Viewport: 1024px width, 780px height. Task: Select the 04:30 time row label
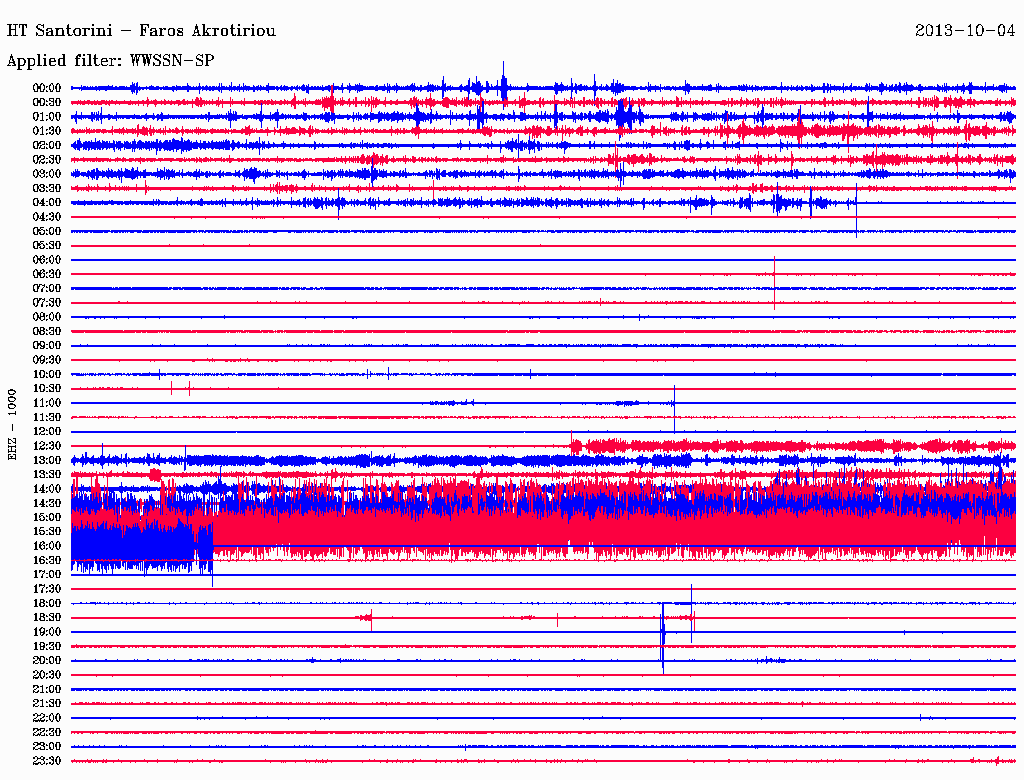(47, 217)
